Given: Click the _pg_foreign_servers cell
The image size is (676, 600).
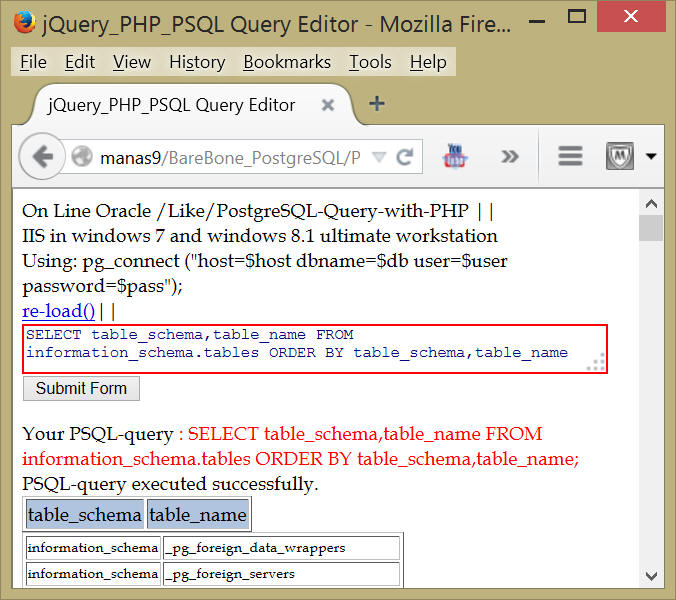Looking at the screenshot, I should [282, 574].
